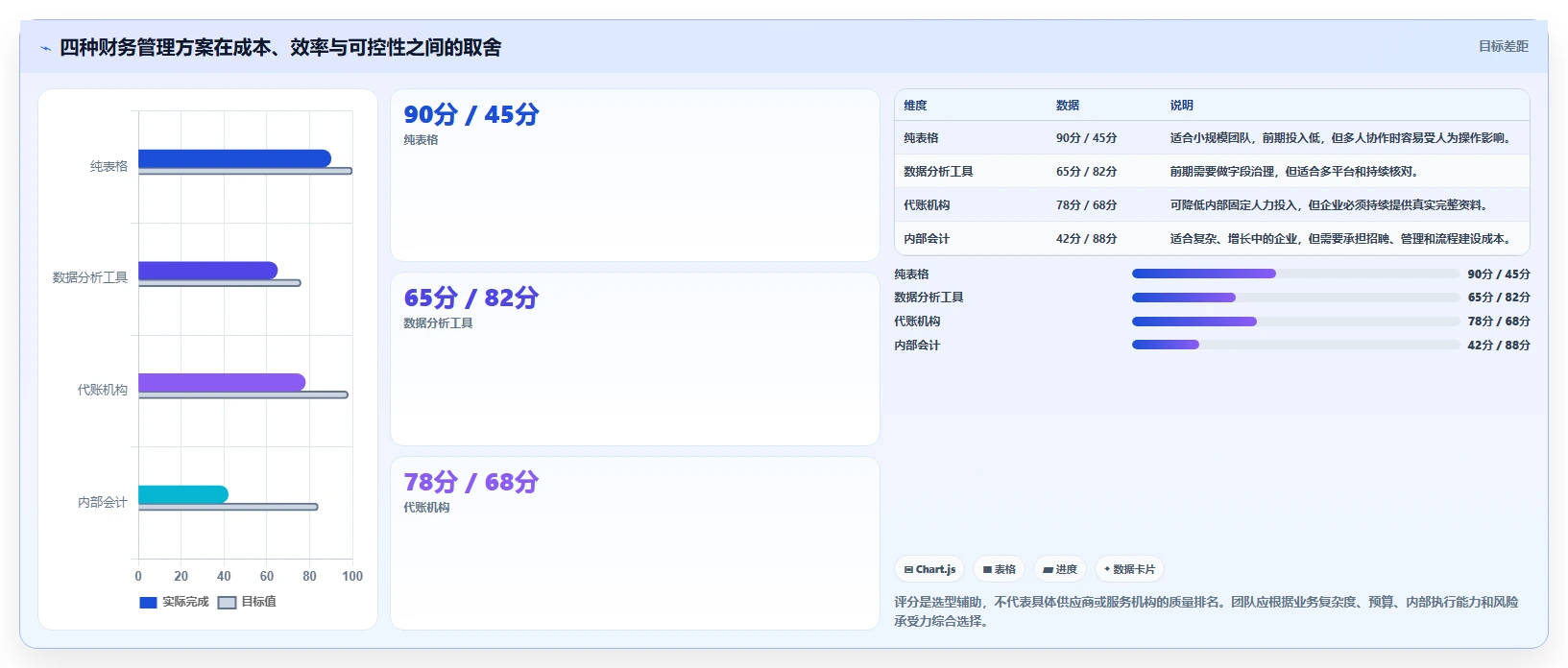Screen dimensions: 1568x668
Task: Click the footnote text starting 评分是选型辅助
Action: [x=1206, y=611]
